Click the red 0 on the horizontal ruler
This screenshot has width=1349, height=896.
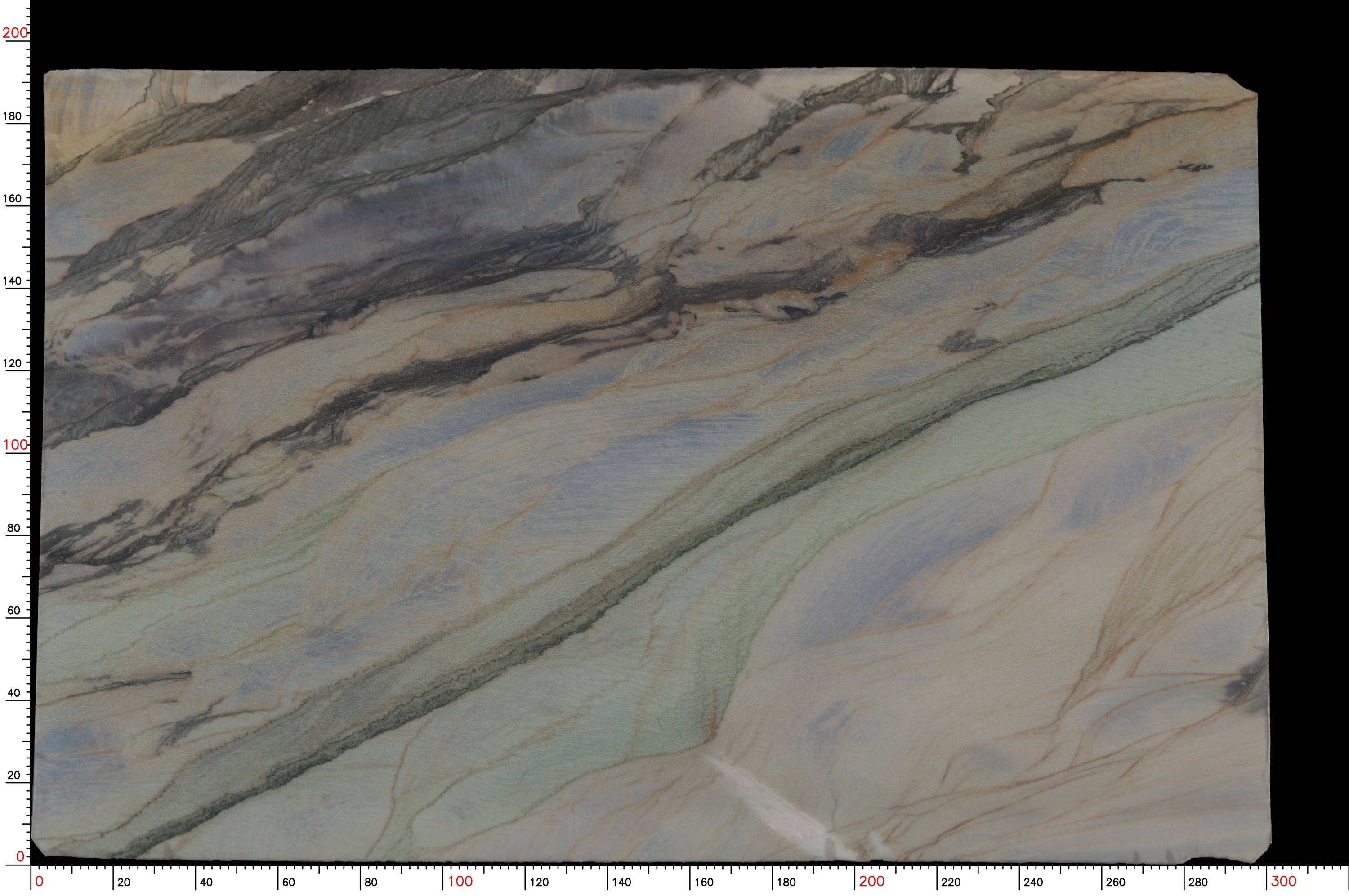pos(40,881)
